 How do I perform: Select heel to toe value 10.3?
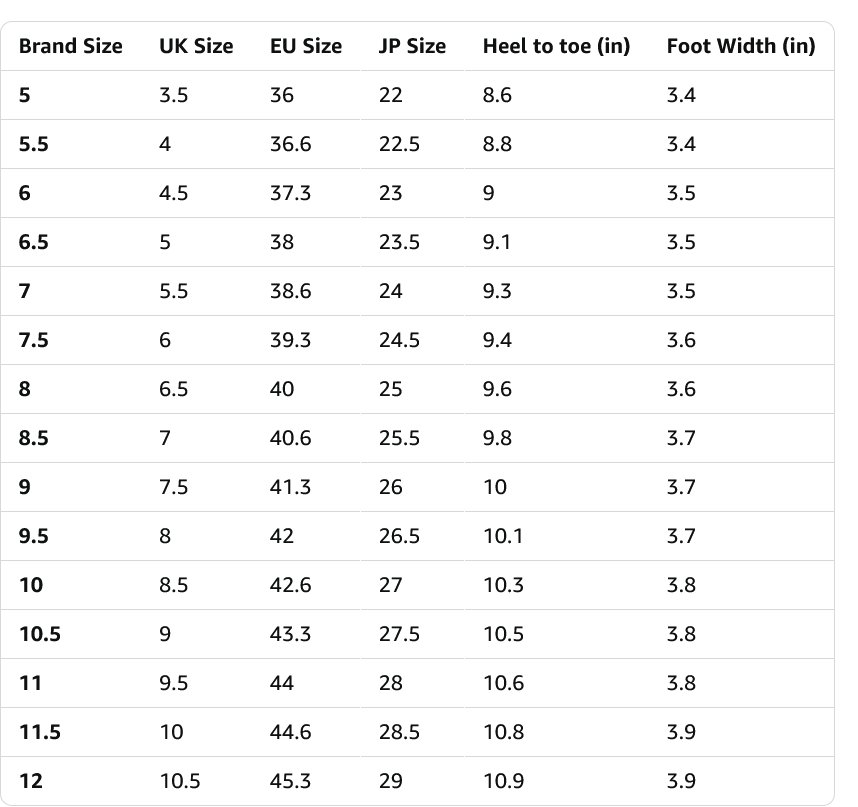[x=503, y=585]
